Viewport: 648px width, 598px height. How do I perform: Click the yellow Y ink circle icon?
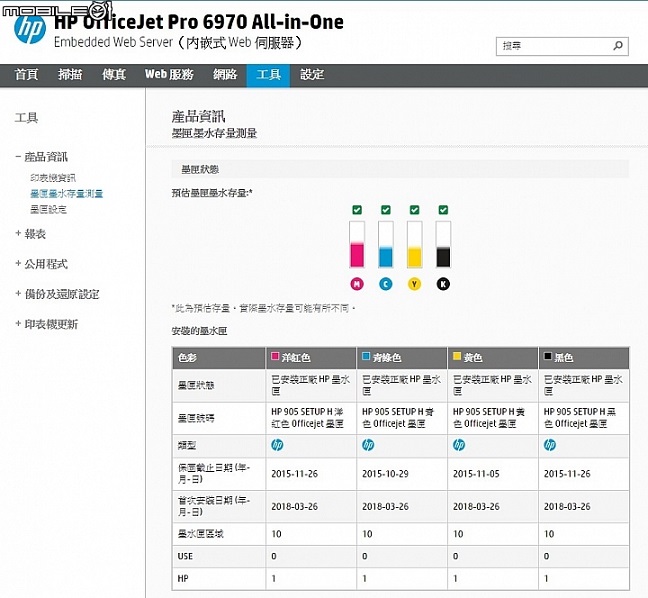415,284
